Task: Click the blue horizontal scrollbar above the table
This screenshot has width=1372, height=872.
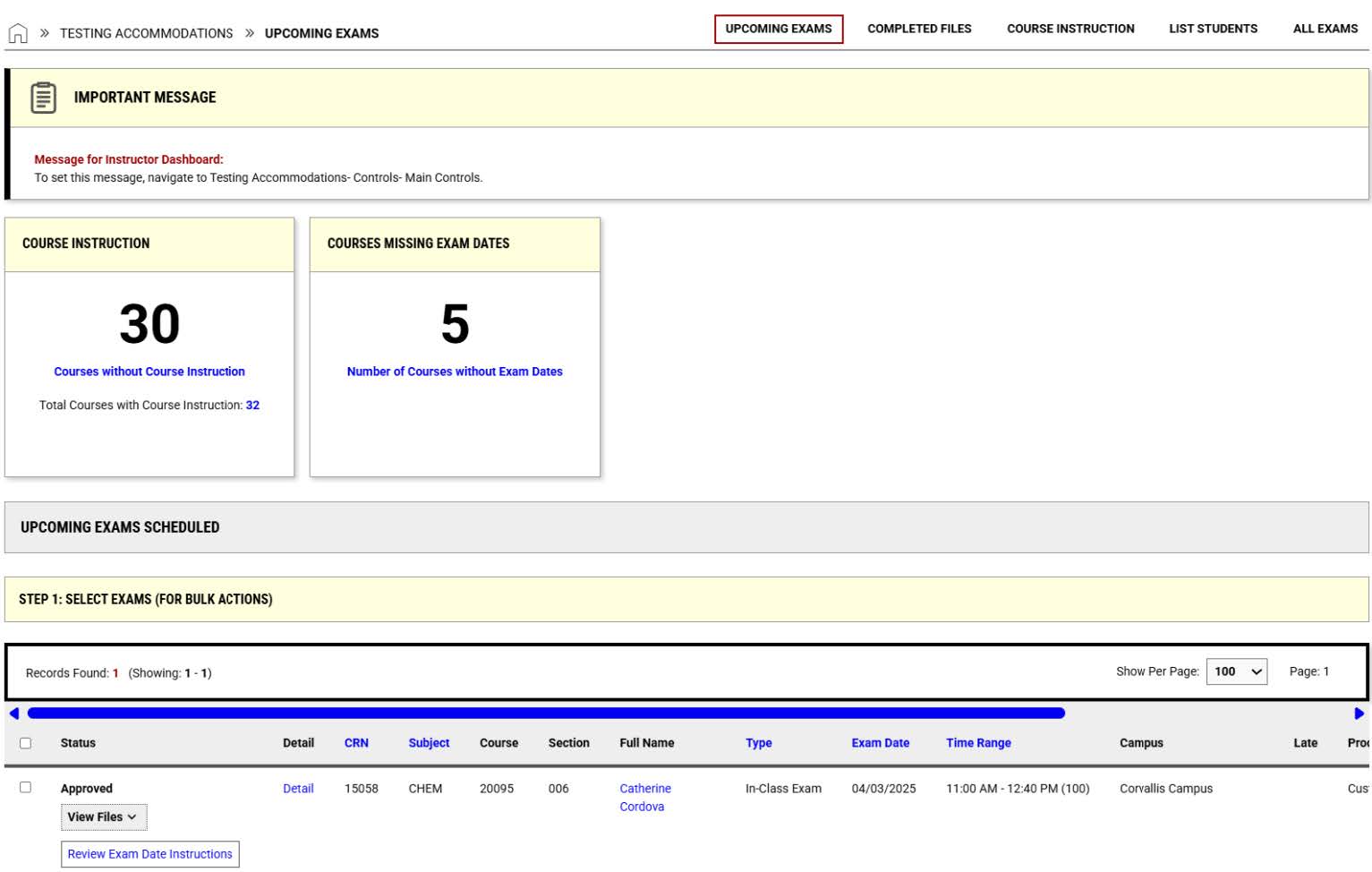Action: coord(544,713)
